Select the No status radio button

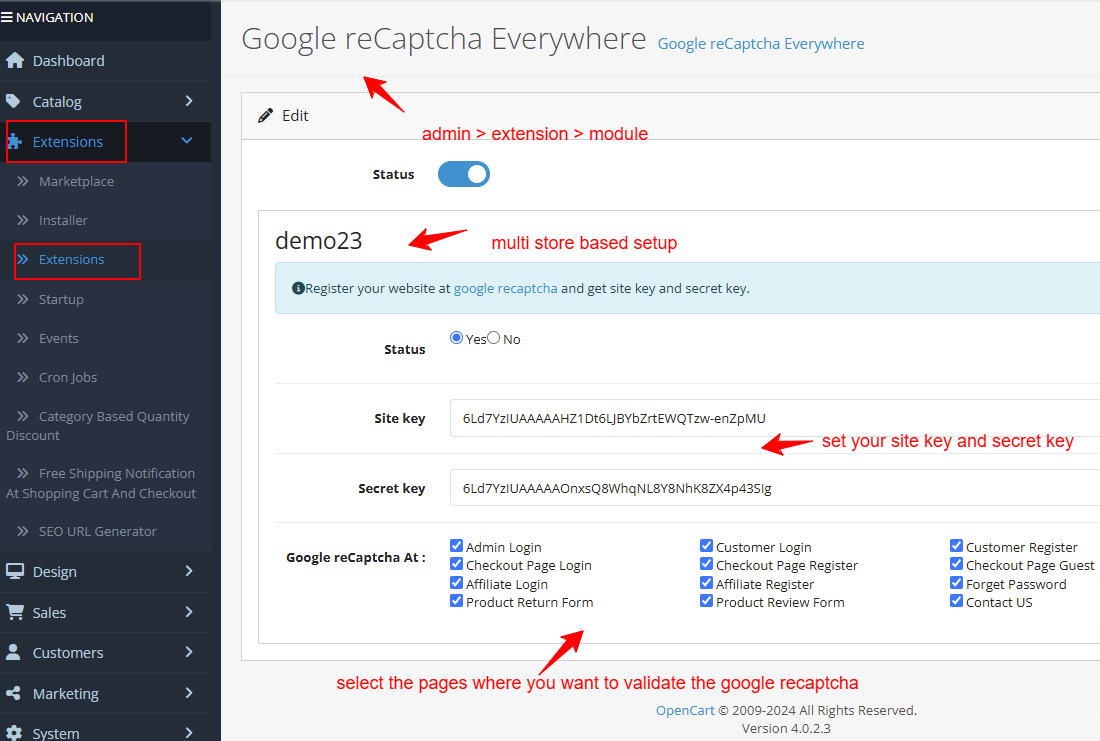494,338
